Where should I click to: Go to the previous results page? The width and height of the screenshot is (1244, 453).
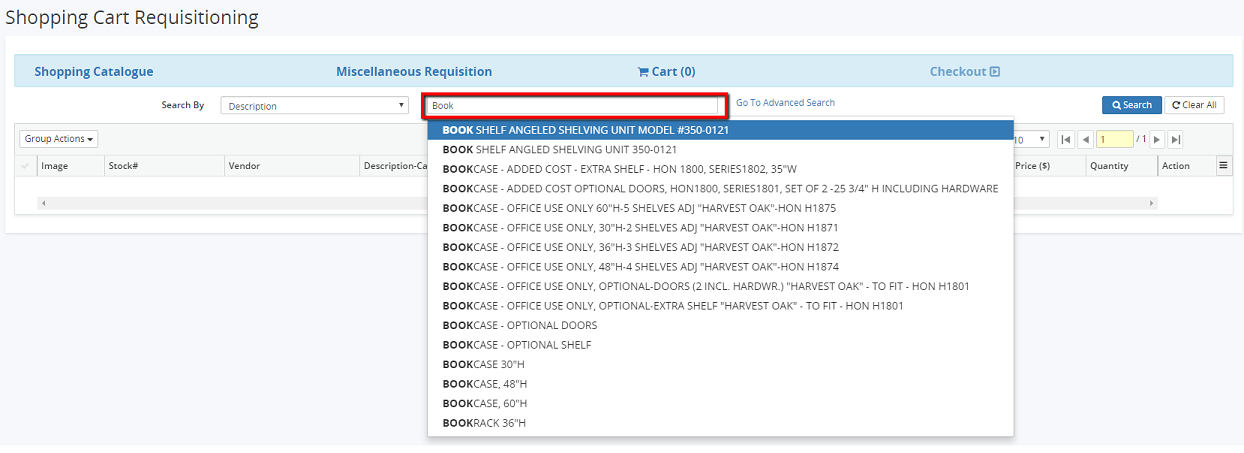[1085, 140]
